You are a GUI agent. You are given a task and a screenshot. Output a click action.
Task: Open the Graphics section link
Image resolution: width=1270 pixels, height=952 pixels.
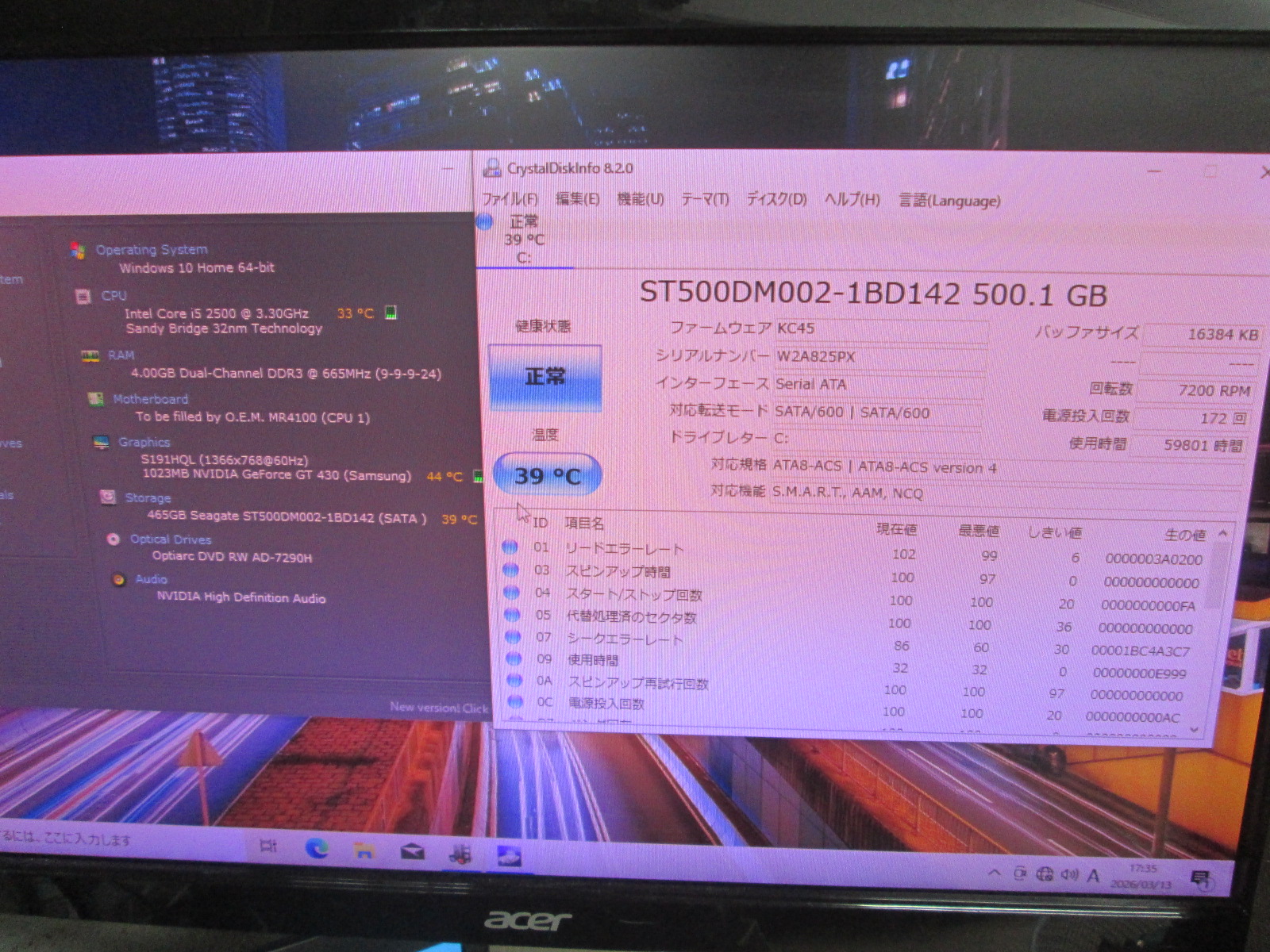(144, 442)
